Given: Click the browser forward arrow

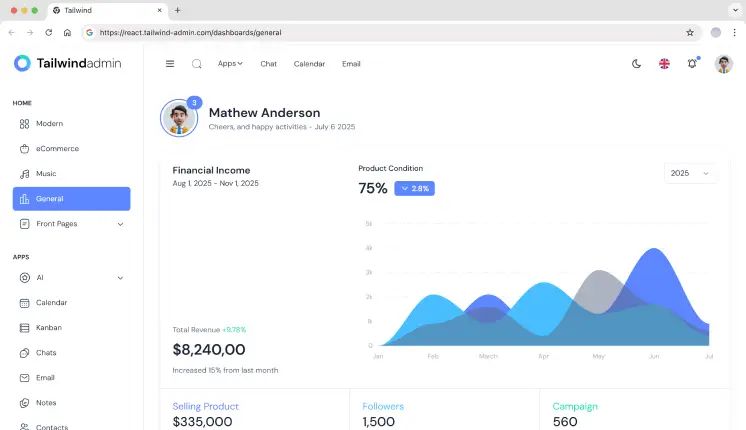Looking at the screenshot, I should (x=30, y=32).
